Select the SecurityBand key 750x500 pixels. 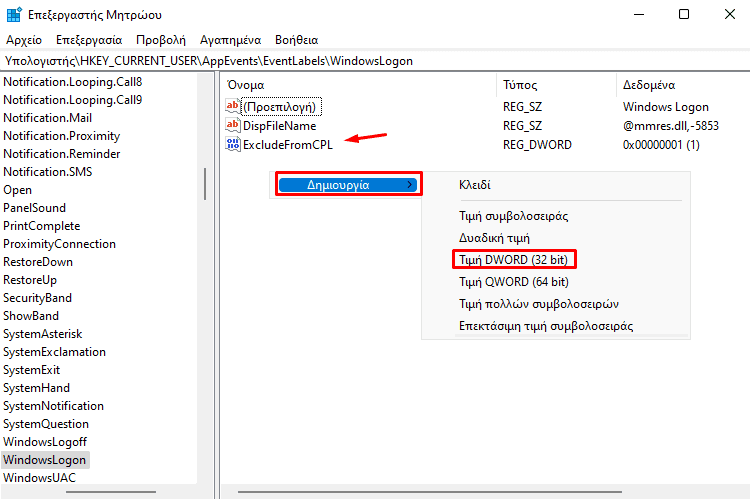point(37,298)
